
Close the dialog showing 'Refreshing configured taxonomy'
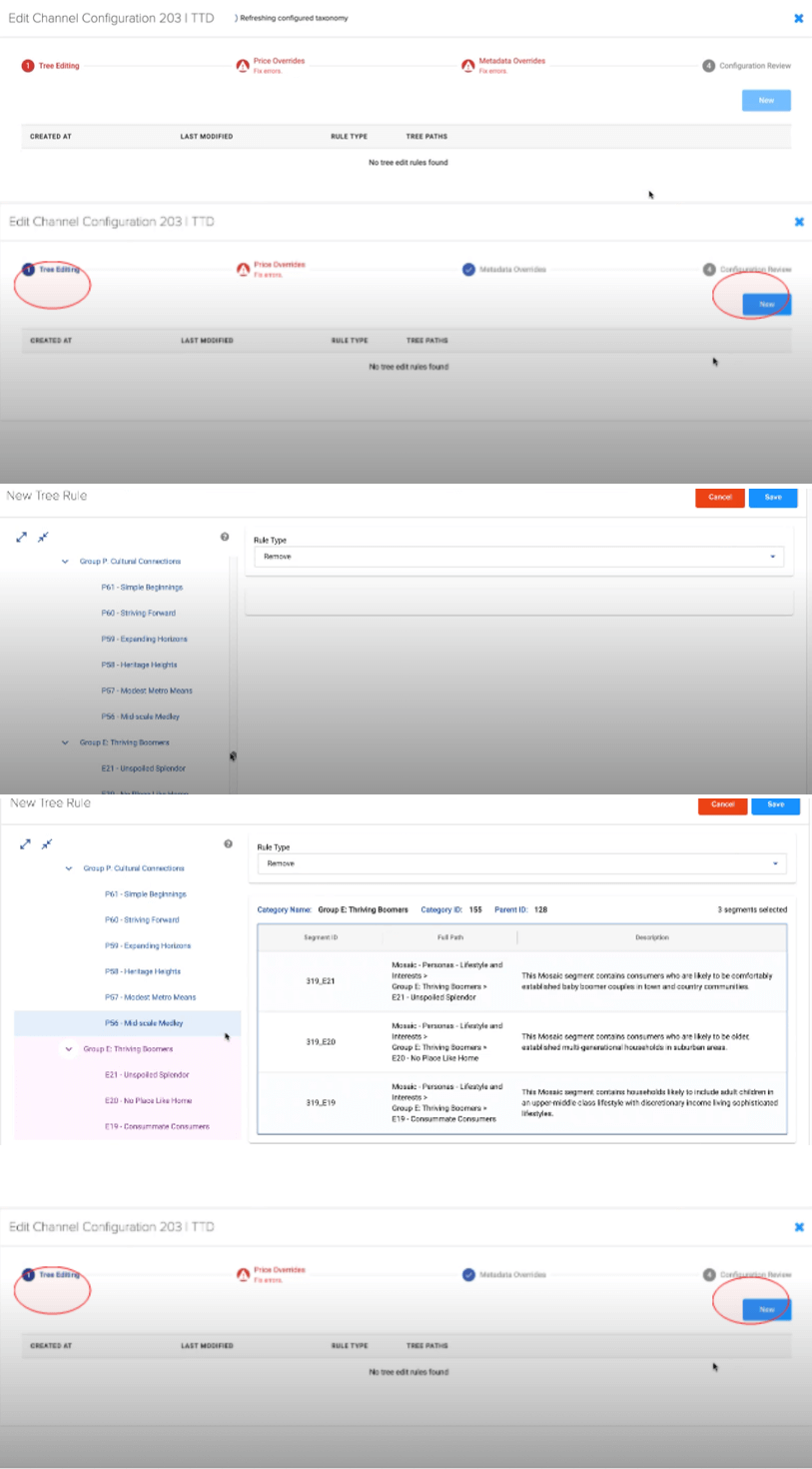(798, 18)
